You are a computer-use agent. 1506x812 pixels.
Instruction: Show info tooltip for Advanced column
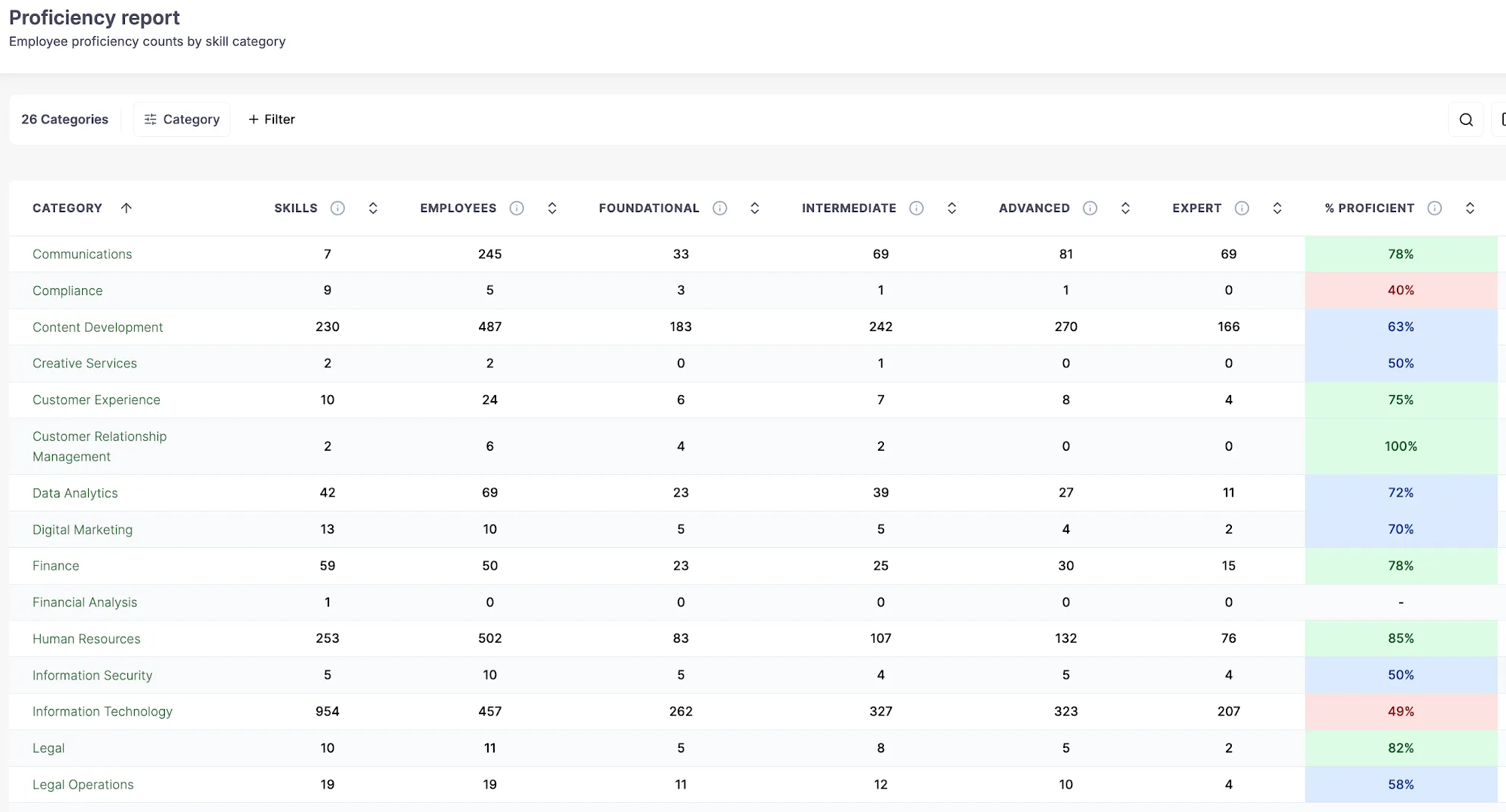[x=1090, y=208]
